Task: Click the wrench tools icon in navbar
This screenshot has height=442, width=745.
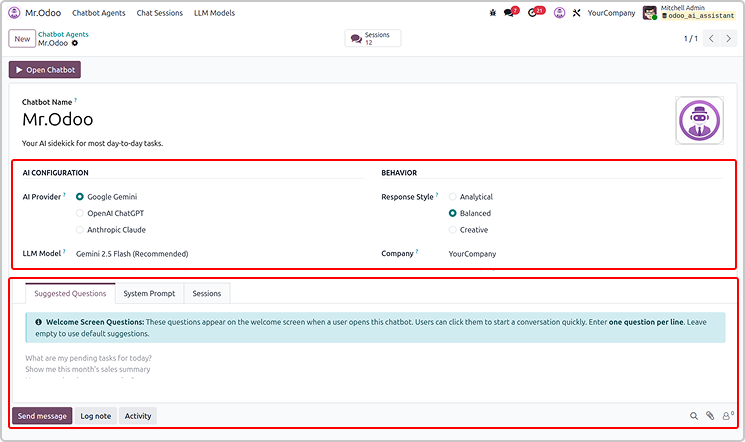Action: (x=576, y=13)
